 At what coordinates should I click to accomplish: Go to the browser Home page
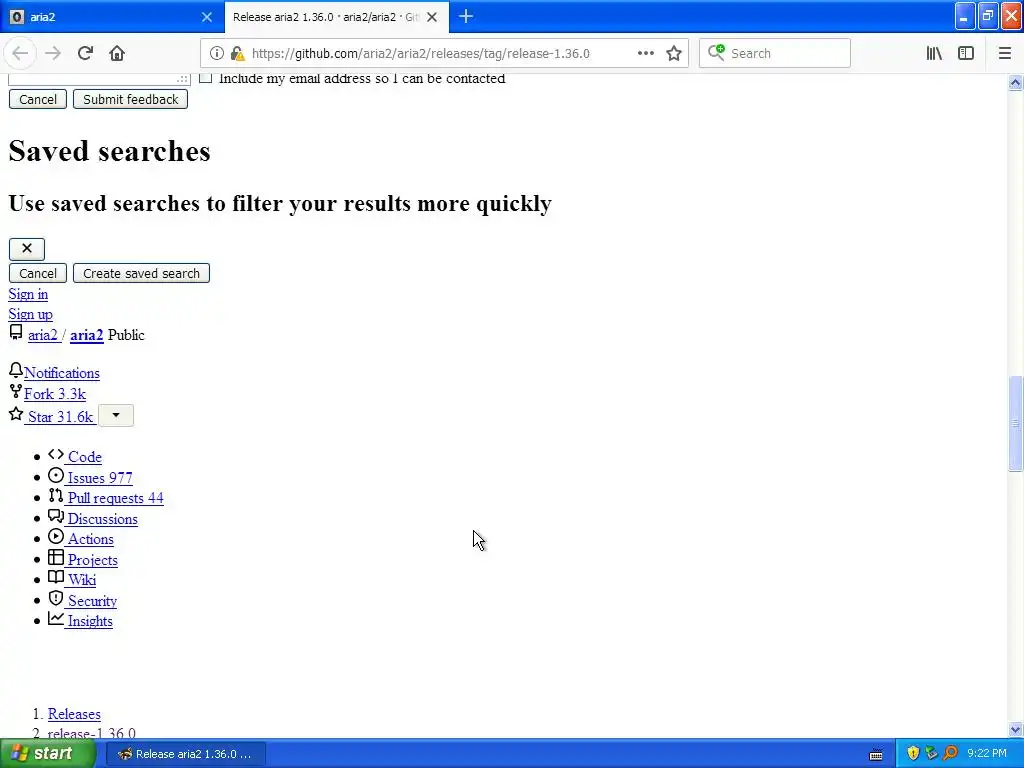pyautogui.click(x=117, y=54)
